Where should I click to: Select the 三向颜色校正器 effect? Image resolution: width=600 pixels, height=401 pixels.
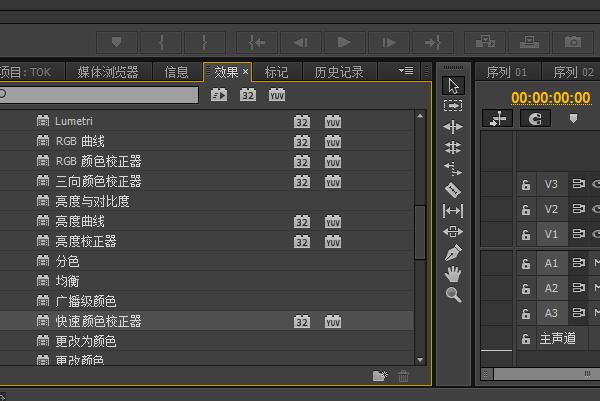207,181
